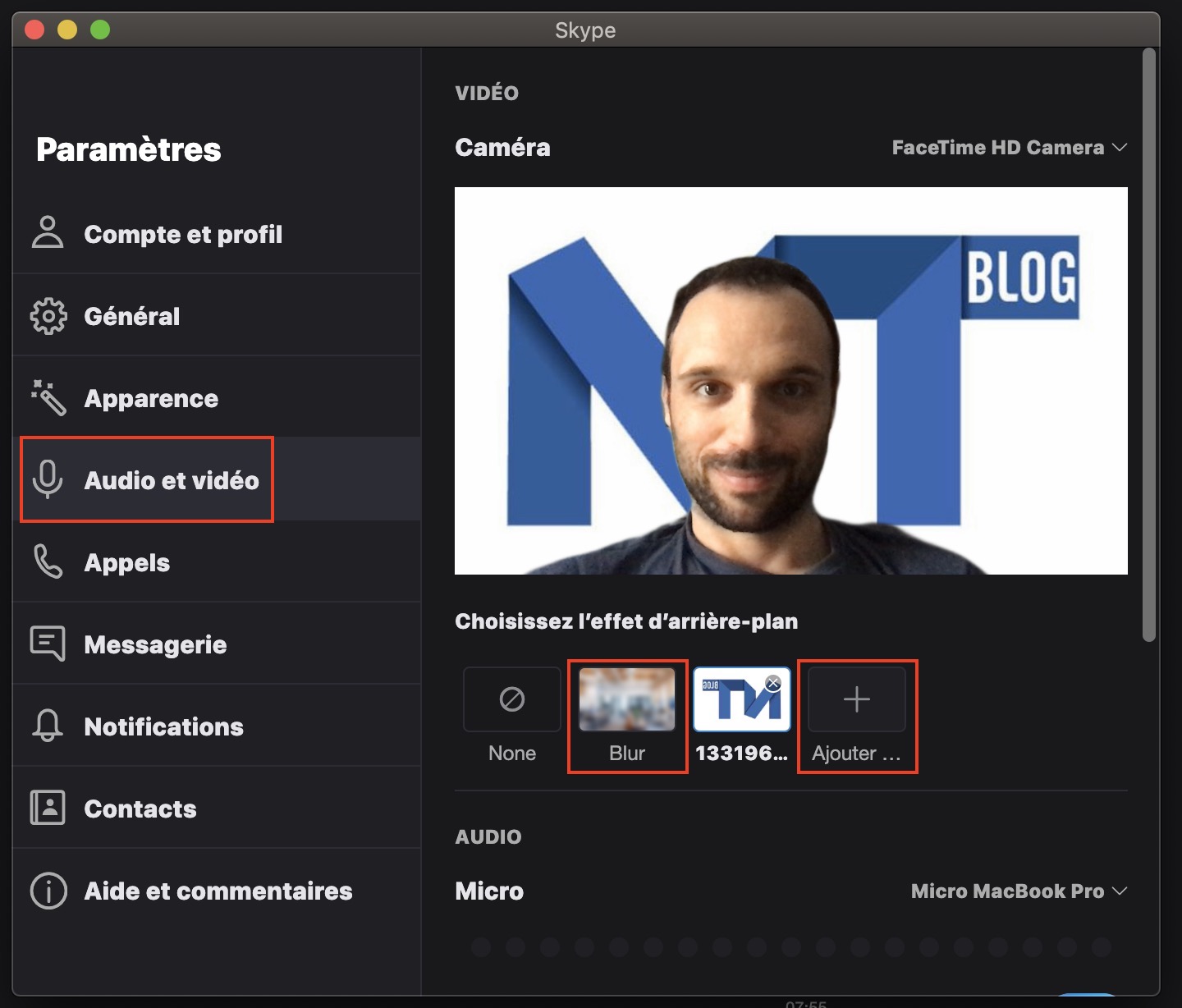The width and height of the screenshot is (1182, 1008).
Task: Go to Notifications settings
Action: coord(163,726)
